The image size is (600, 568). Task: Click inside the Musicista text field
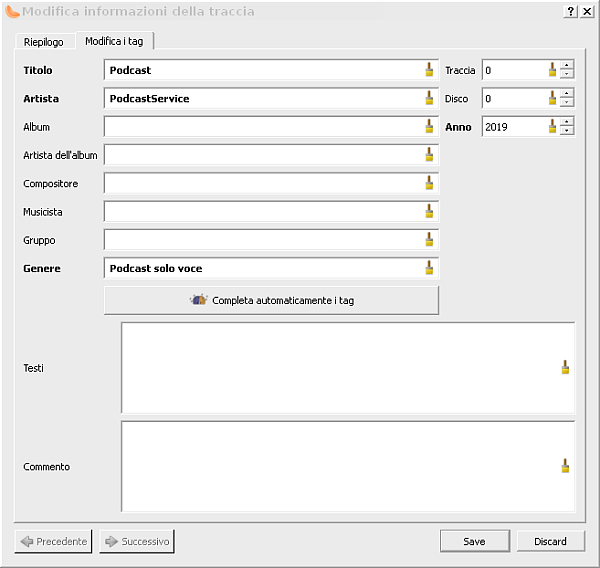(x=262, y=211)
